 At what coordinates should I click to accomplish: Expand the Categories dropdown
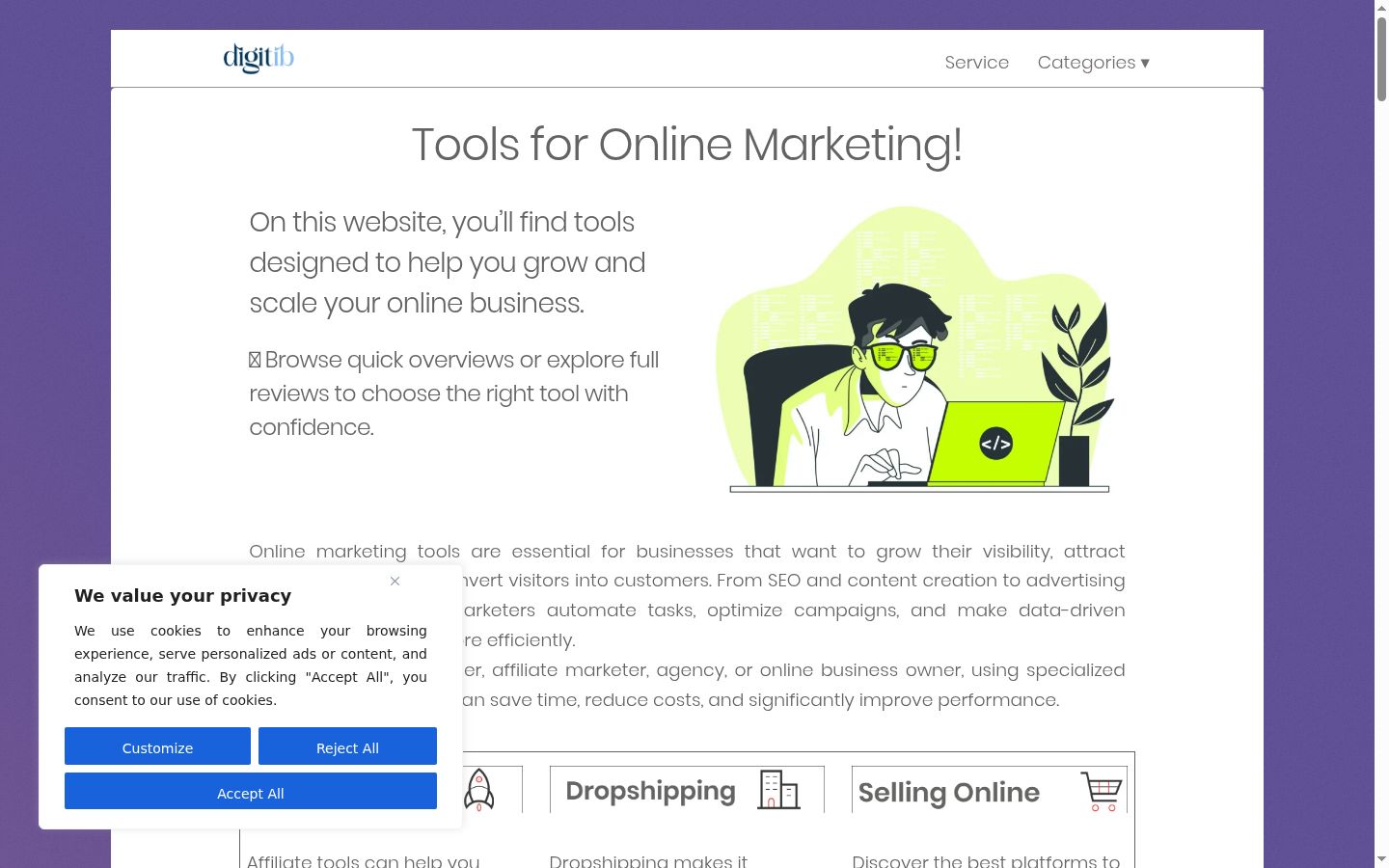[1094, 63]
